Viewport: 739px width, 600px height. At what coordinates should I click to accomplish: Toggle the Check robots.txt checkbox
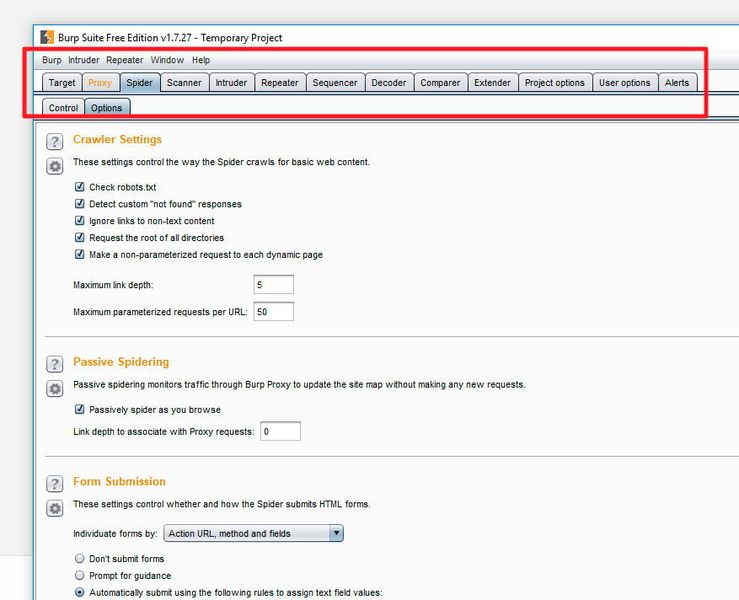(x=80, y=187)
